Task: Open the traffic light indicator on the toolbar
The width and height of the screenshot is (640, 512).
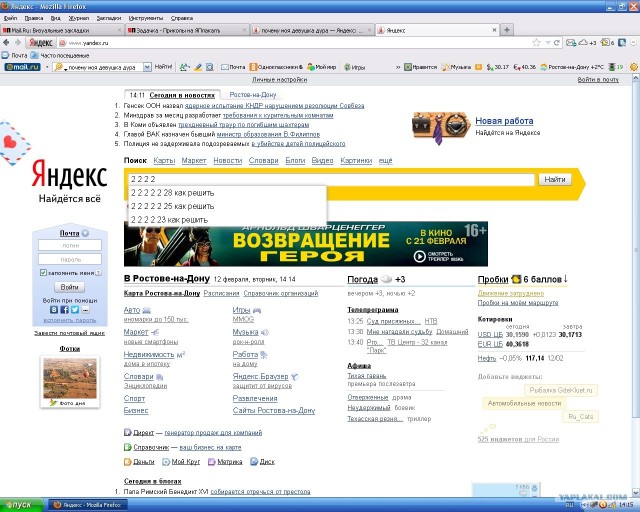Action: pyautogui.click(x=616, y=67)
